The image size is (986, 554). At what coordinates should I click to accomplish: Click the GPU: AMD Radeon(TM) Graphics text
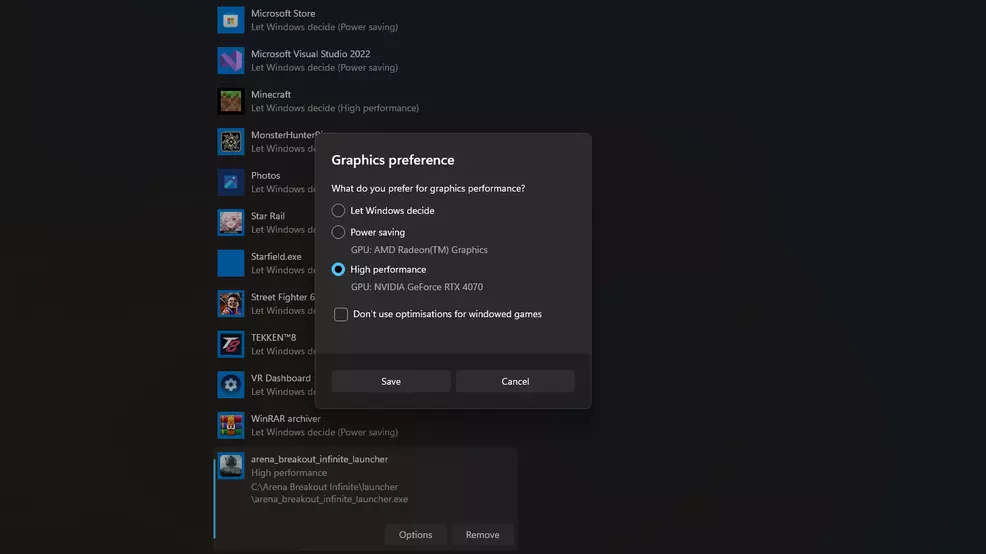point(419,250)
